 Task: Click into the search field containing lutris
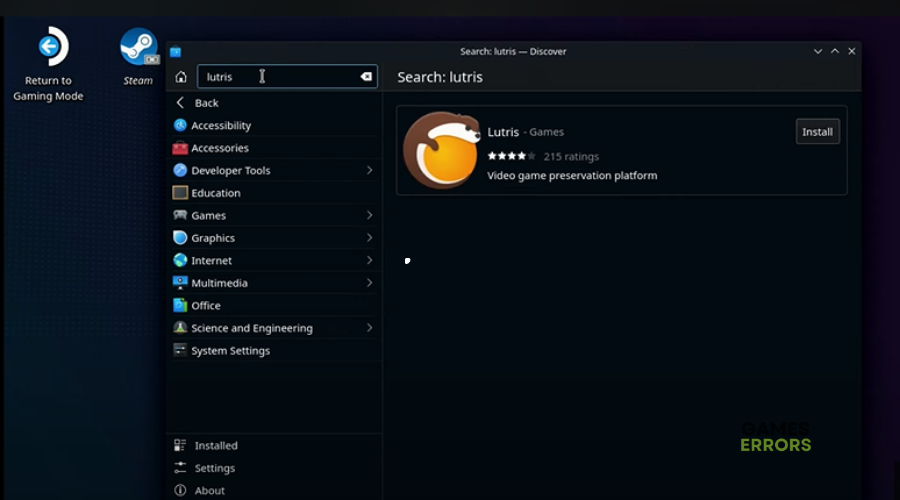pos(287,76)
